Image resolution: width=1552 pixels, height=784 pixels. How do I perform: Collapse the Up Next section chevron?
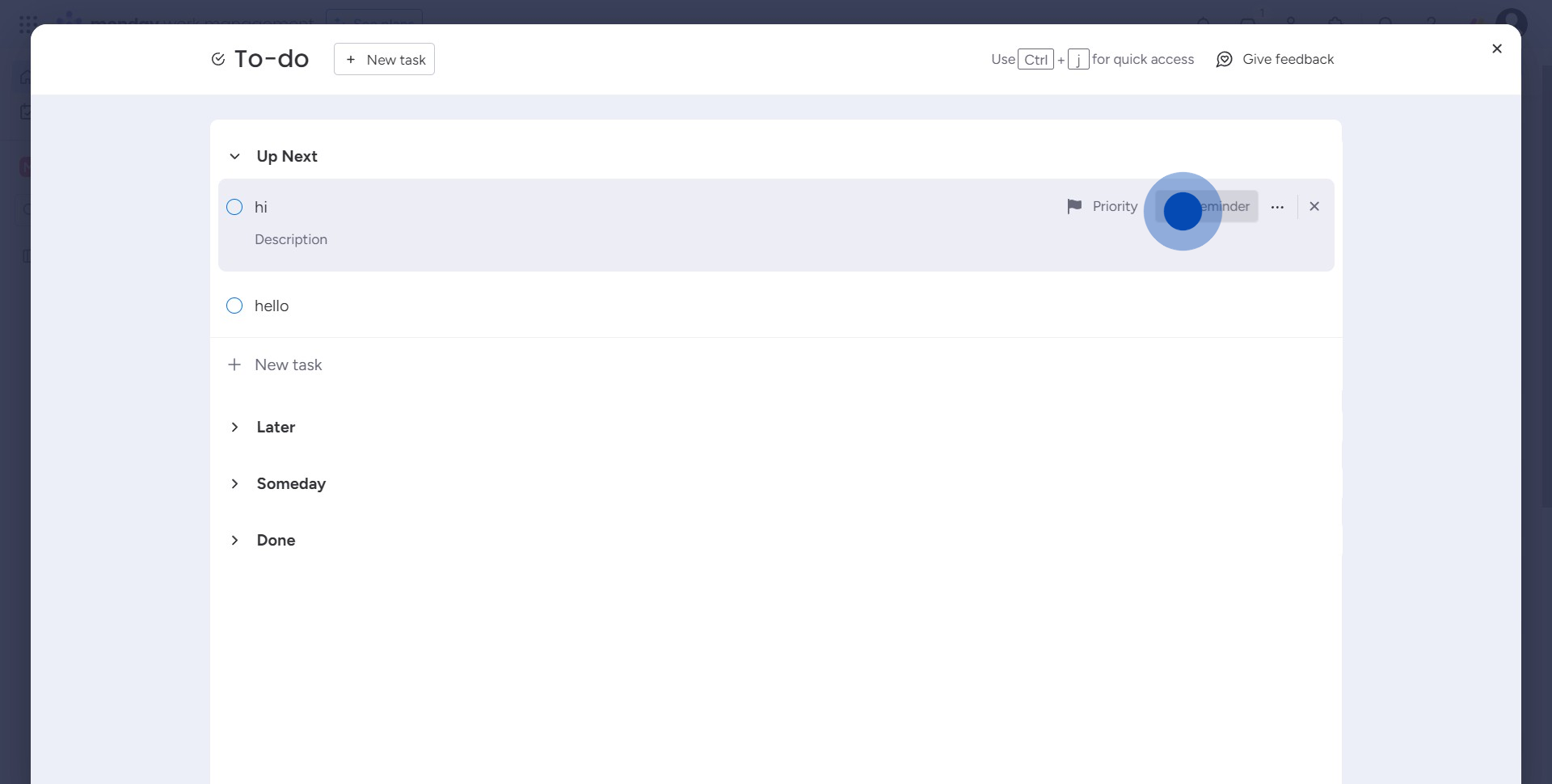[x=234, y=156]
